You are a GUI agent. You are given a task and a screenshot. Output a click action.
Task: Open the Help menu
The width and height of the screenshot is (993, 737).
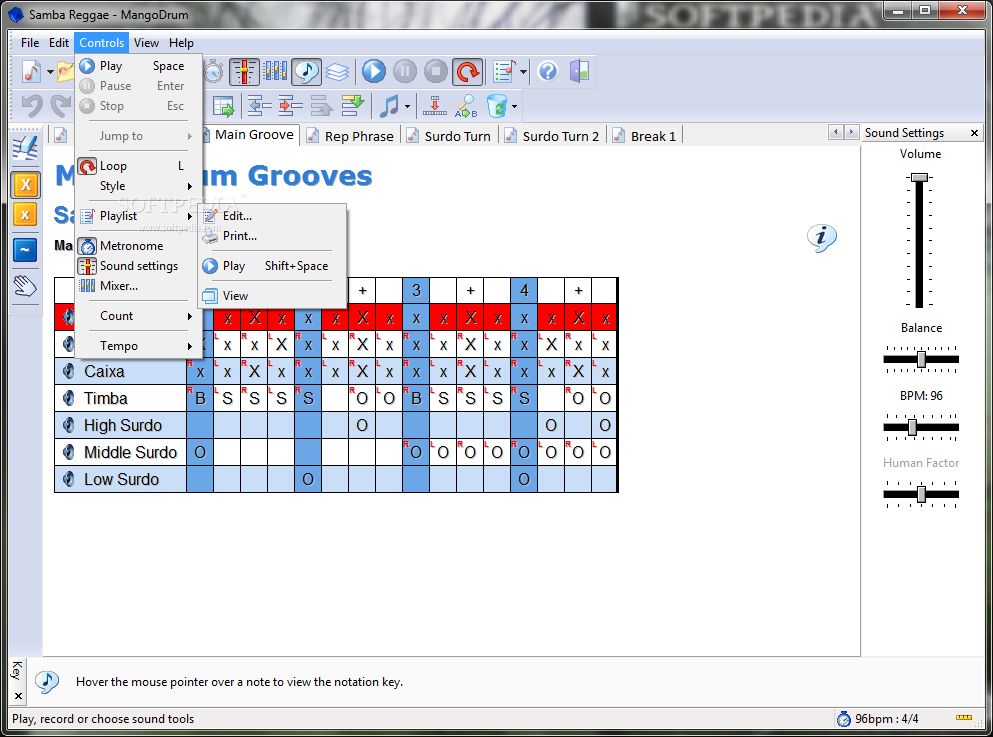click(x=181, y=43)
